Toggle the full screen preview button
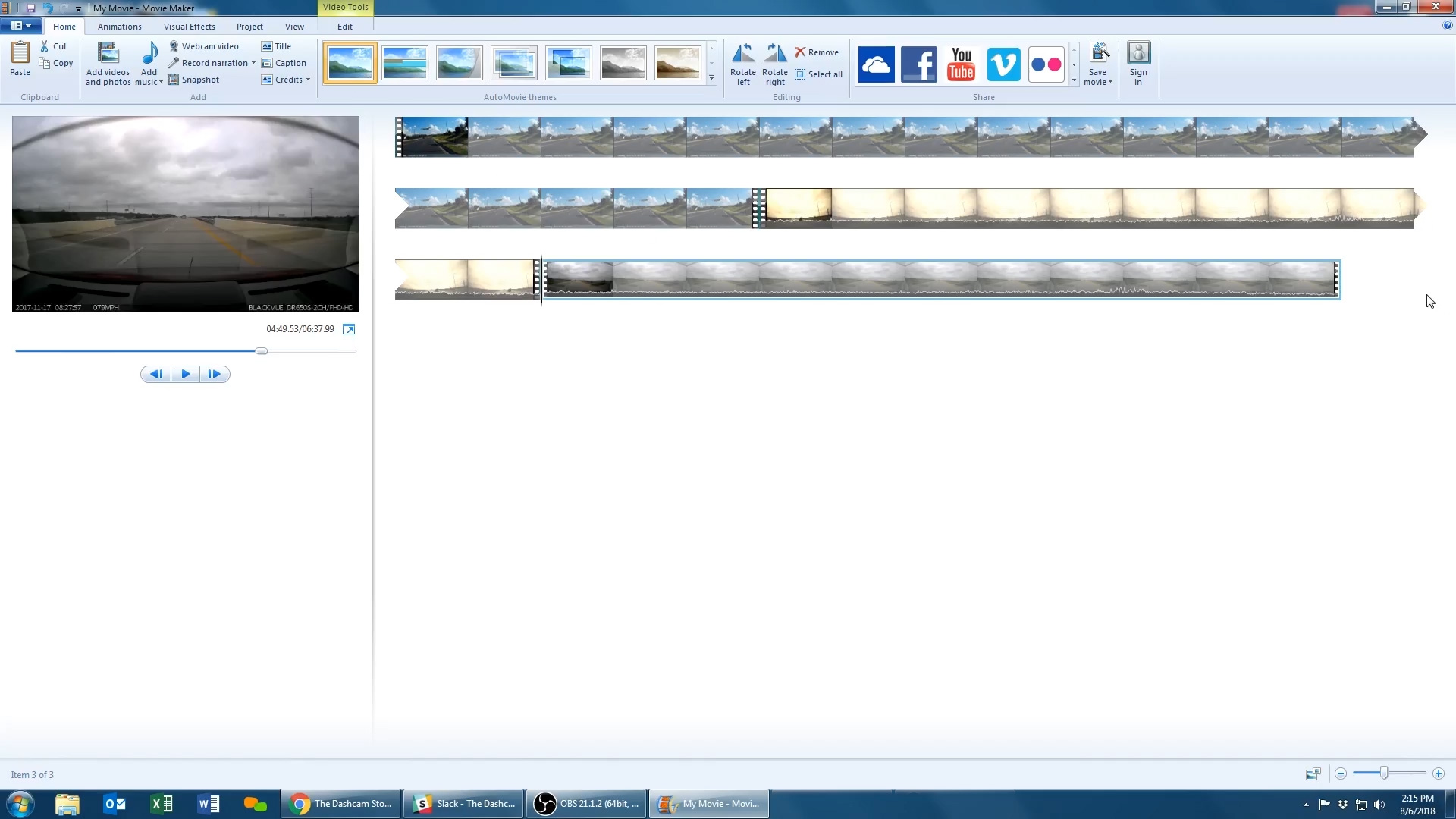The width and height of the screenshot is (1456, 819). [x=349, y=329]
